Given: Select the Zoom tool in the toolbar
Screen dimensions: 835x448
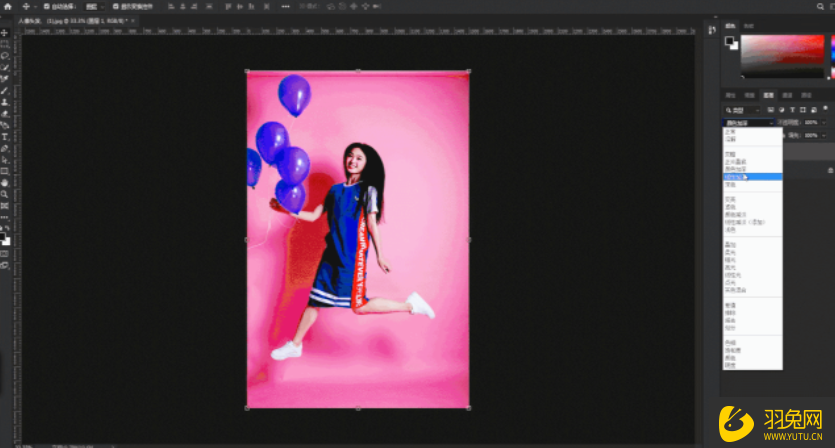Looking at the screenshot, I should [5, 194].
